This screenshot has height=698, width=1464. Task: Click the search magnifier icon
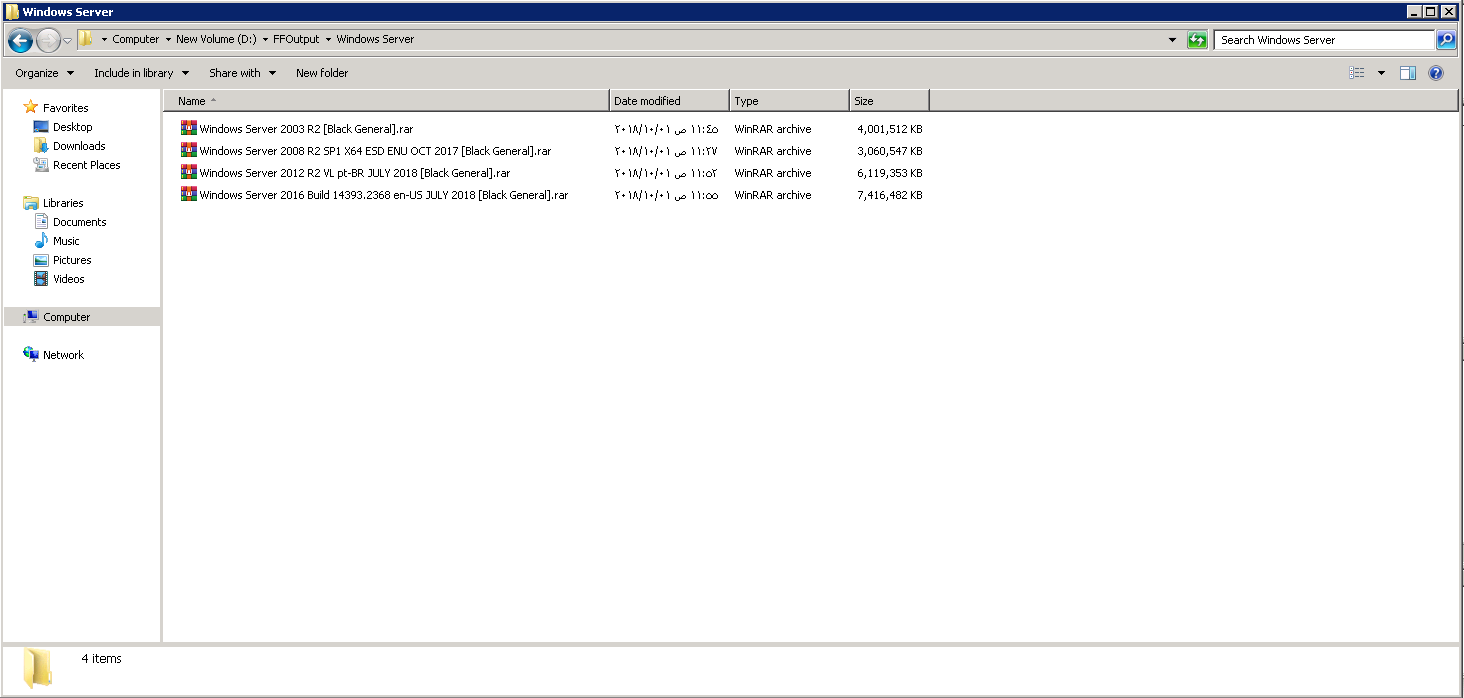click(1446, 40)
